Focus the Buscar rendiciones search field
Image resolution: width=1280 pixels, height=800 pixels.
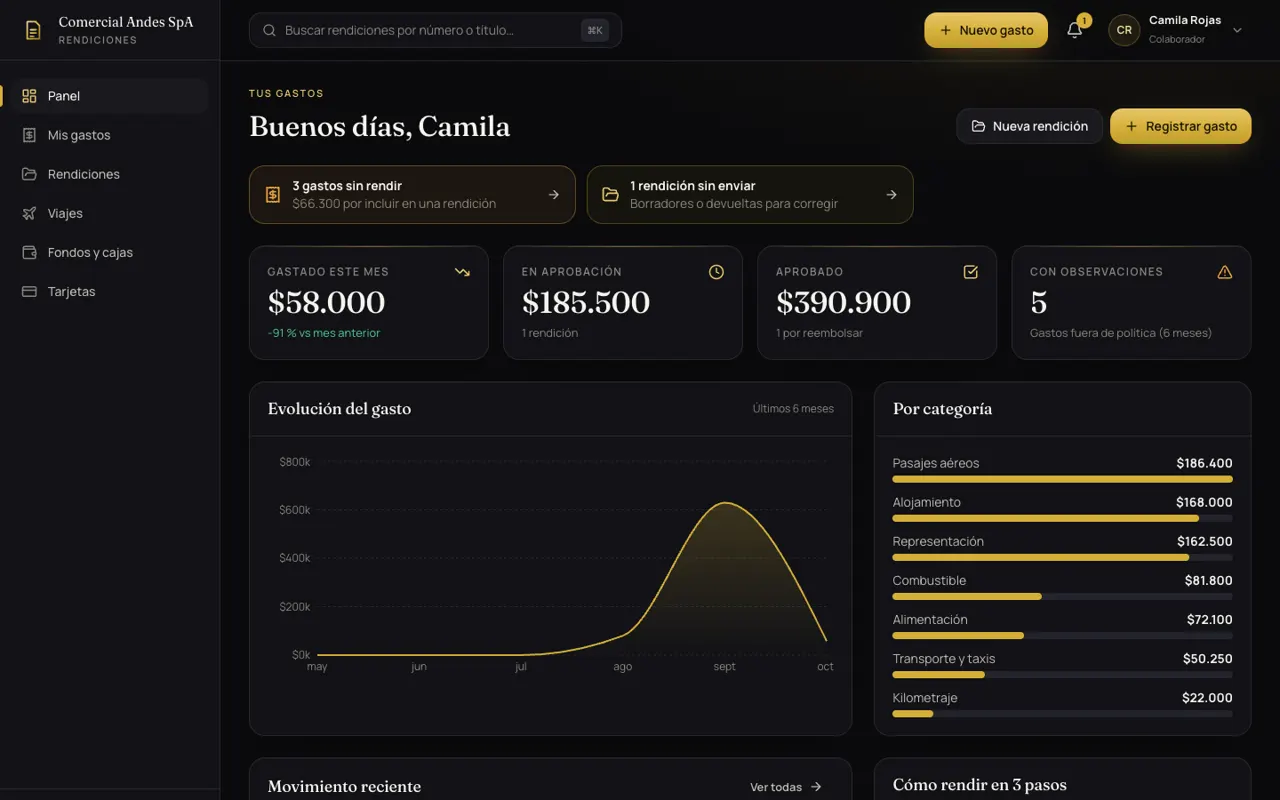click(x=435, y=30)
